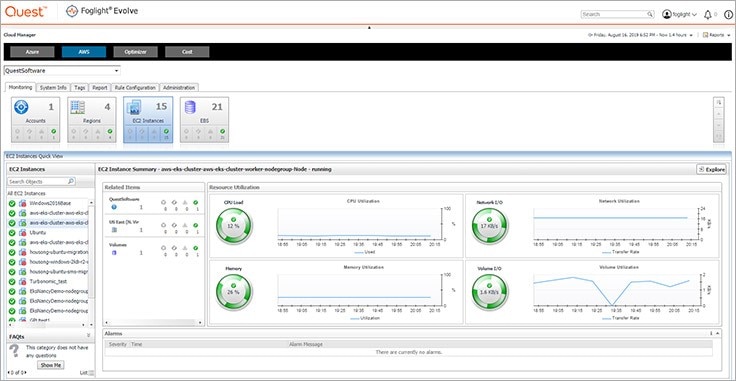Screen dimensions: 736x381
Task: Select the Turbonomic_test instance
Action: pos(48,282)
